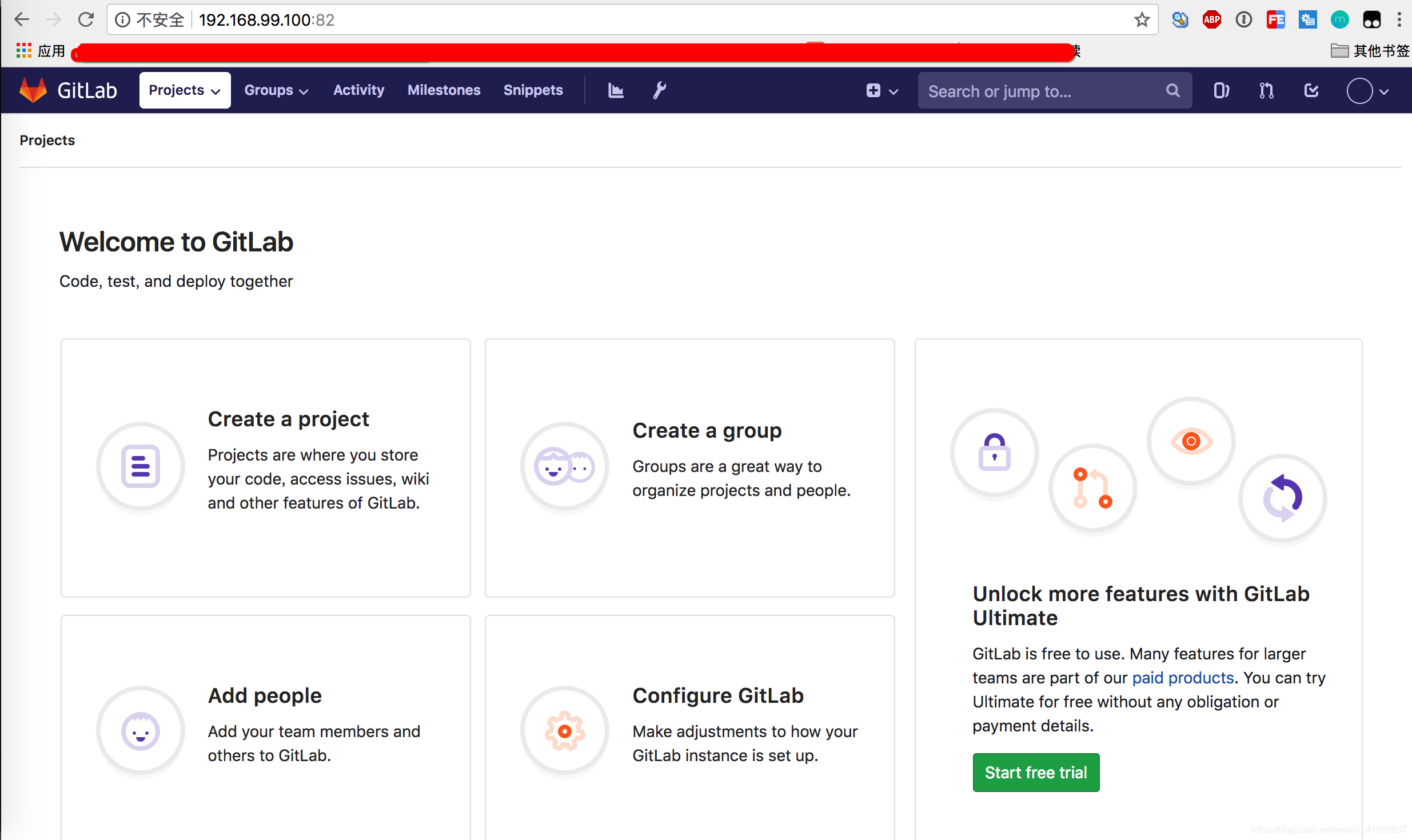Open Snippets in the navbar

click(533, 90)
